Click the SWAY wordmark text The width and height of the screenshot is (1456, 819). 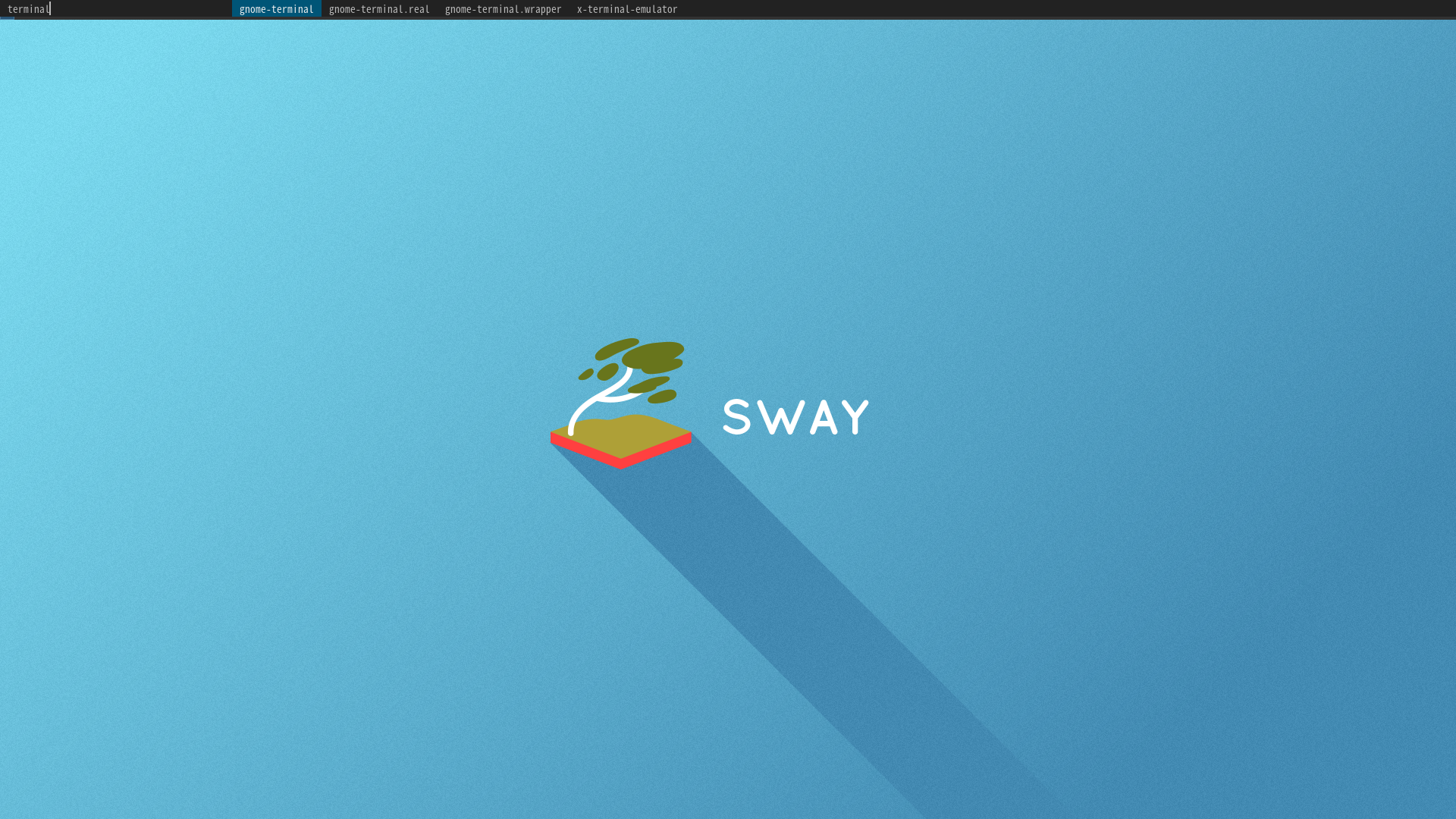coord(795,417)
